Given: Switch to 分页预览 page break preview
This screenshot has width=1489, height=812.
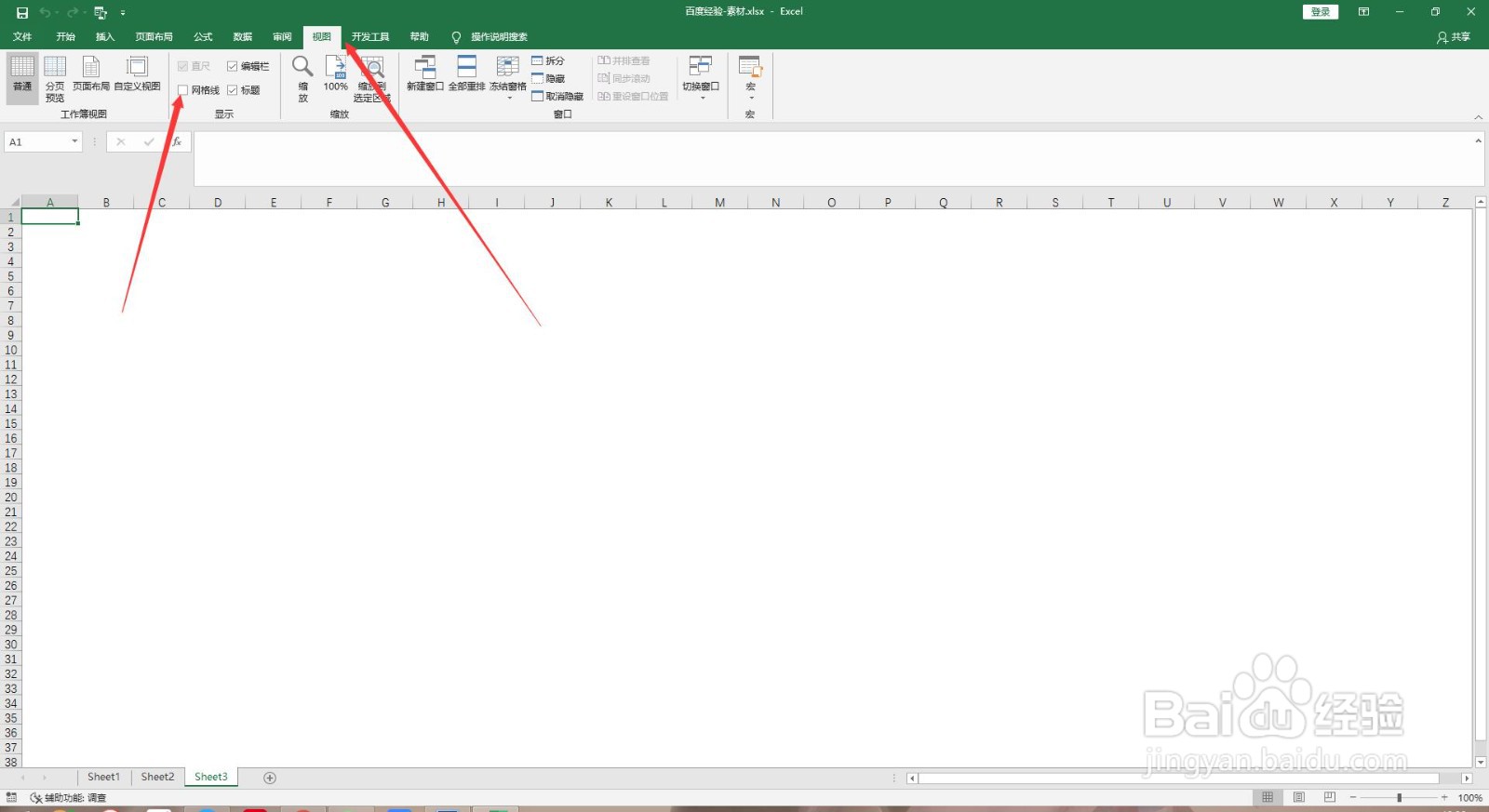Looking at the screenshot, I should tap(55, 79).
